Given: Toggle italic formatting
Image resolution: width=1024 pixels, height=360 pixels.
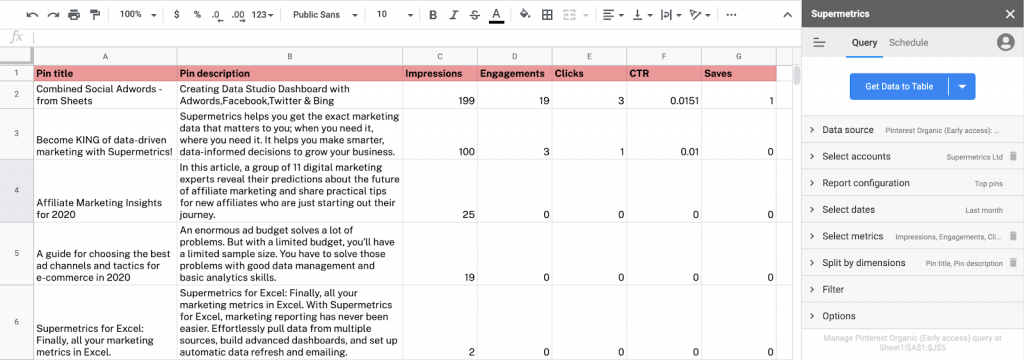Looking at the screenshot, I should click(454, 14).
